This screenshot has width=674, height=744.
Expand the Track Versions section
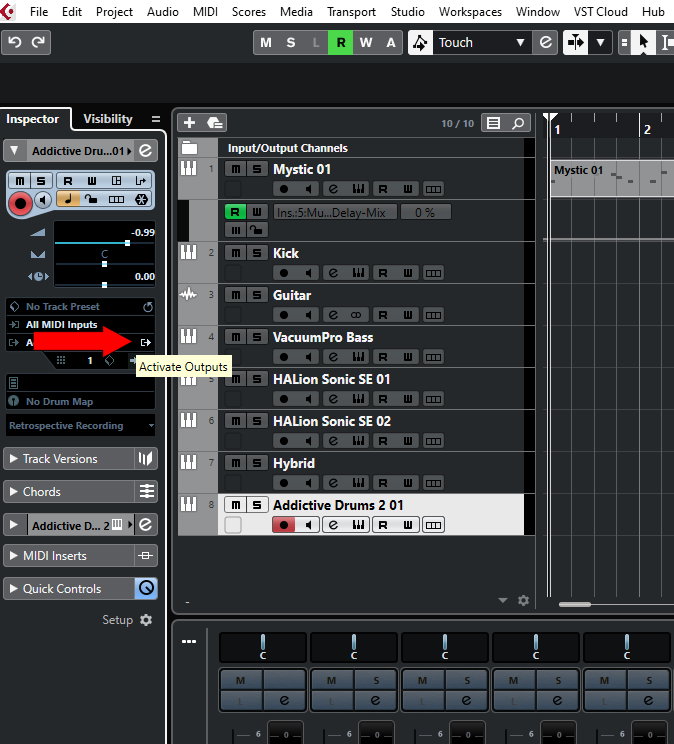click(x=67, y=459)
